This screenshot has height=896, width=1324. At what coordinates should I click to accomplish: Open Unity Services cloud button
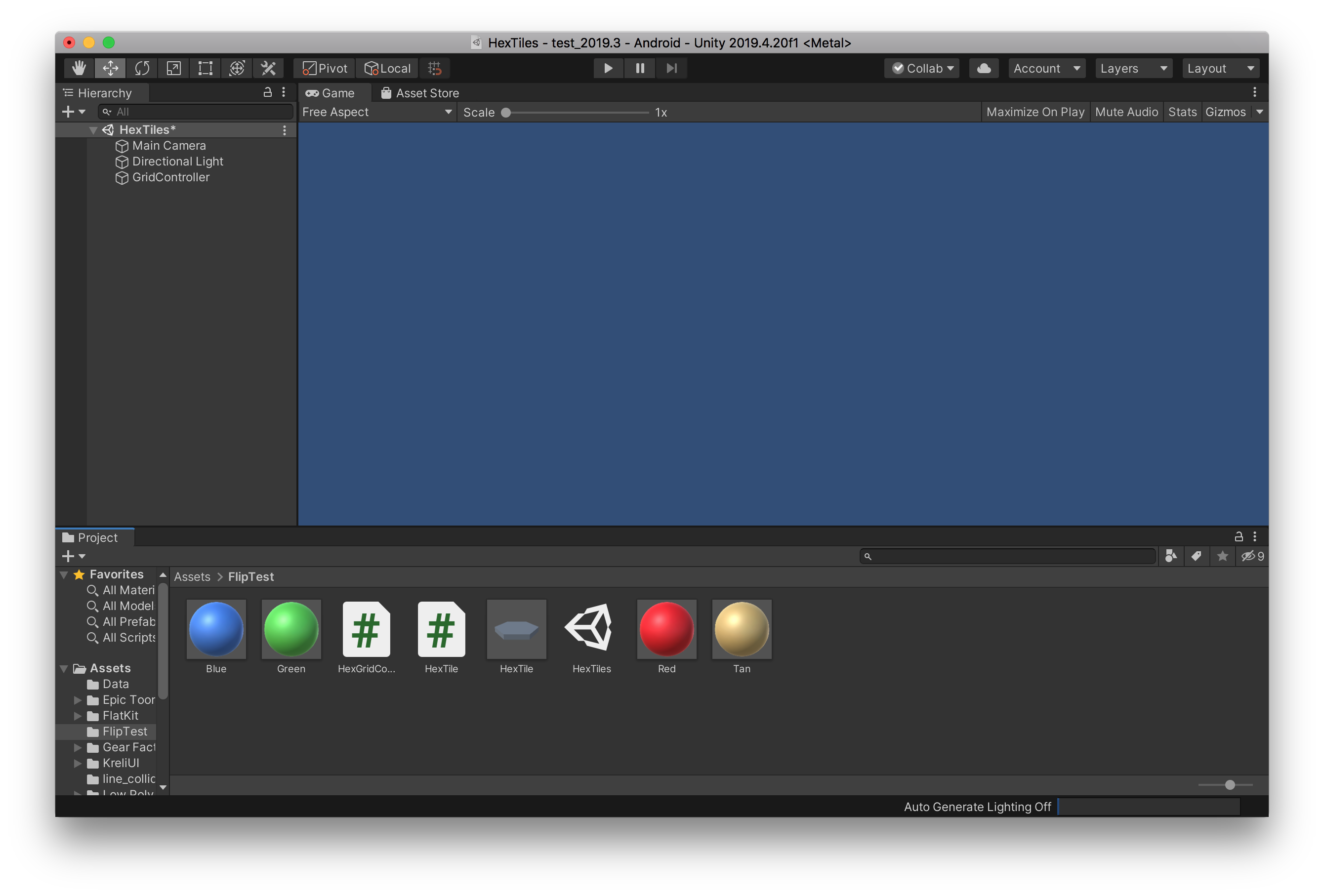point(984,68)
